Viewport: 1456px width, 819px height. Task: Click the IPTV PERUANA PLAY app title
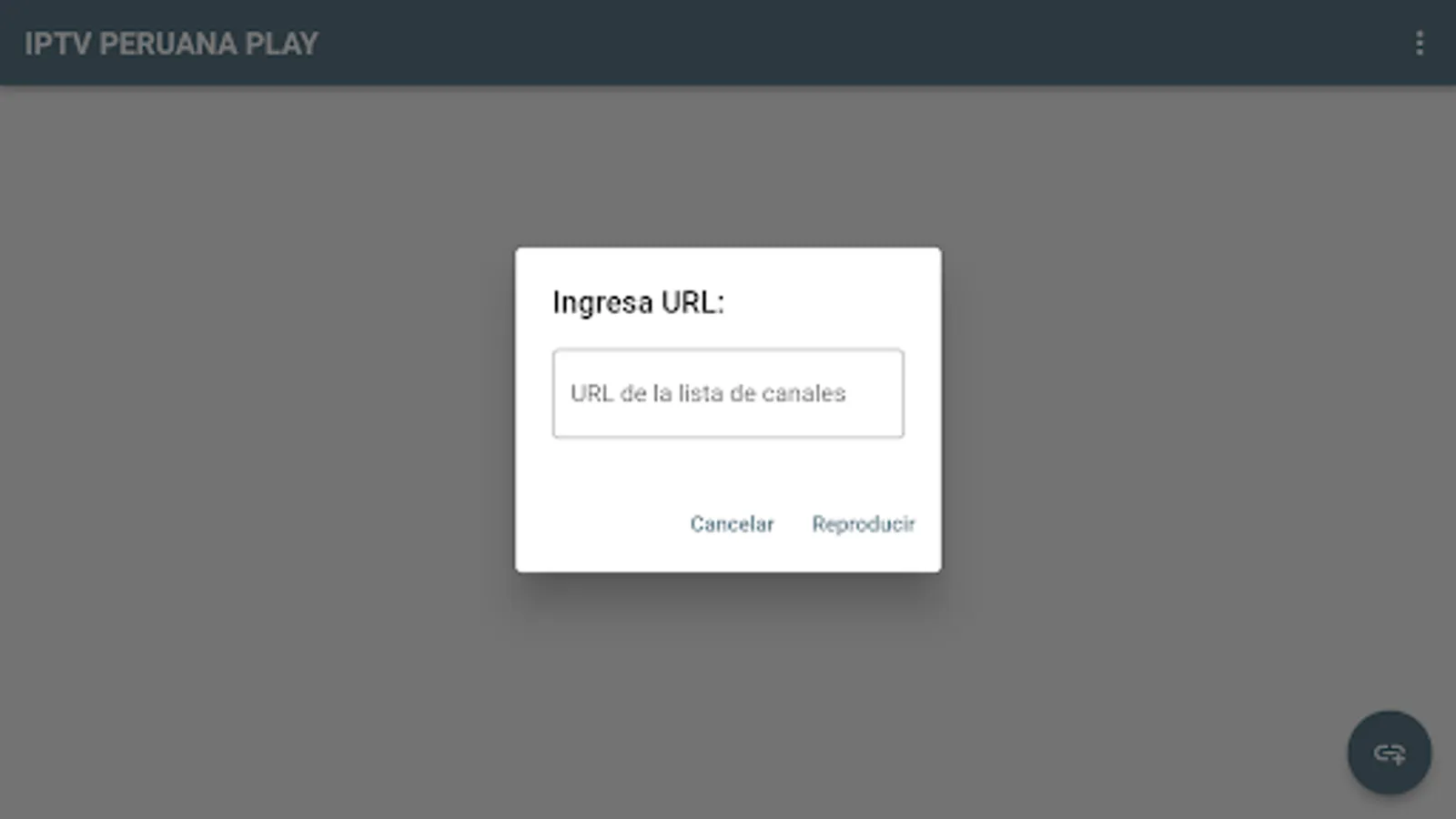click(x=171, y=44)
